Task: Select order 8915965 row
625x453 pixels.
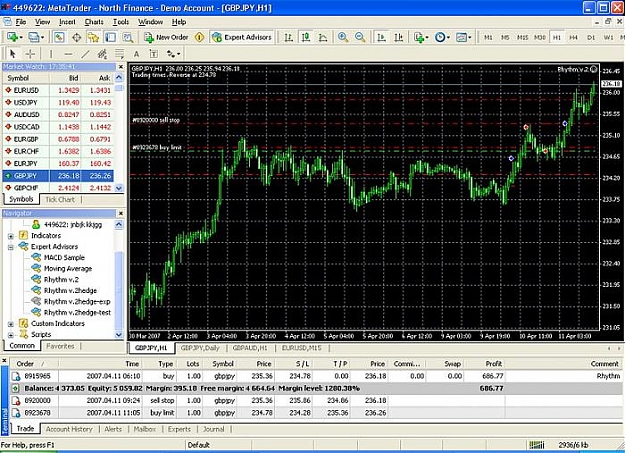Action: click(x=316, y=376)
